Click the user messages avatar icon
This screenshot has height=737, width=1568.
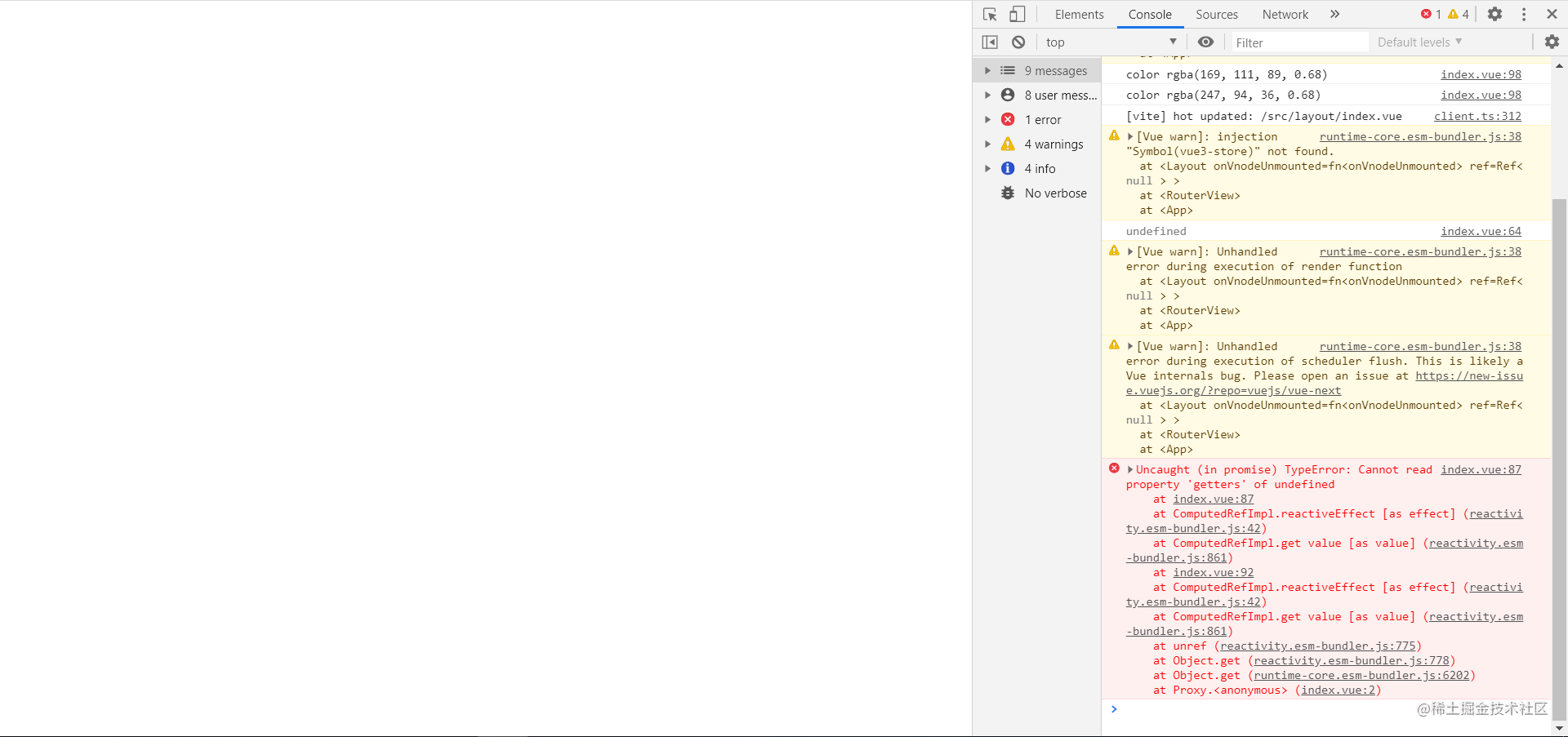1008,95
